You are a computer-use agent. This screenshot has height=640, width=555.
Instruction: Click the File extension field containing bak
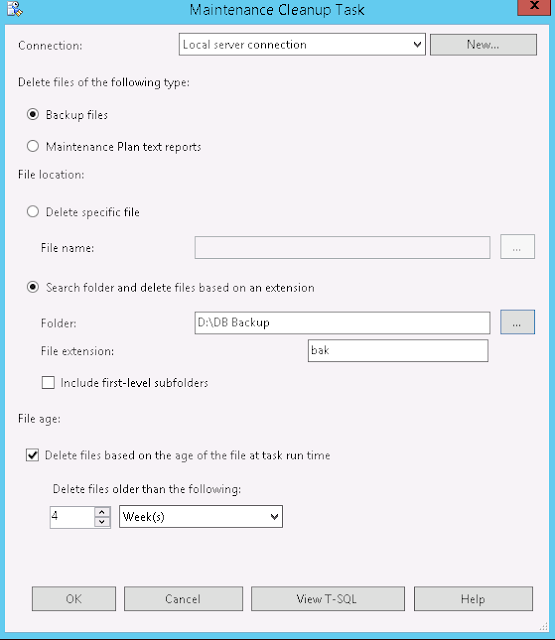coord(398,351)
